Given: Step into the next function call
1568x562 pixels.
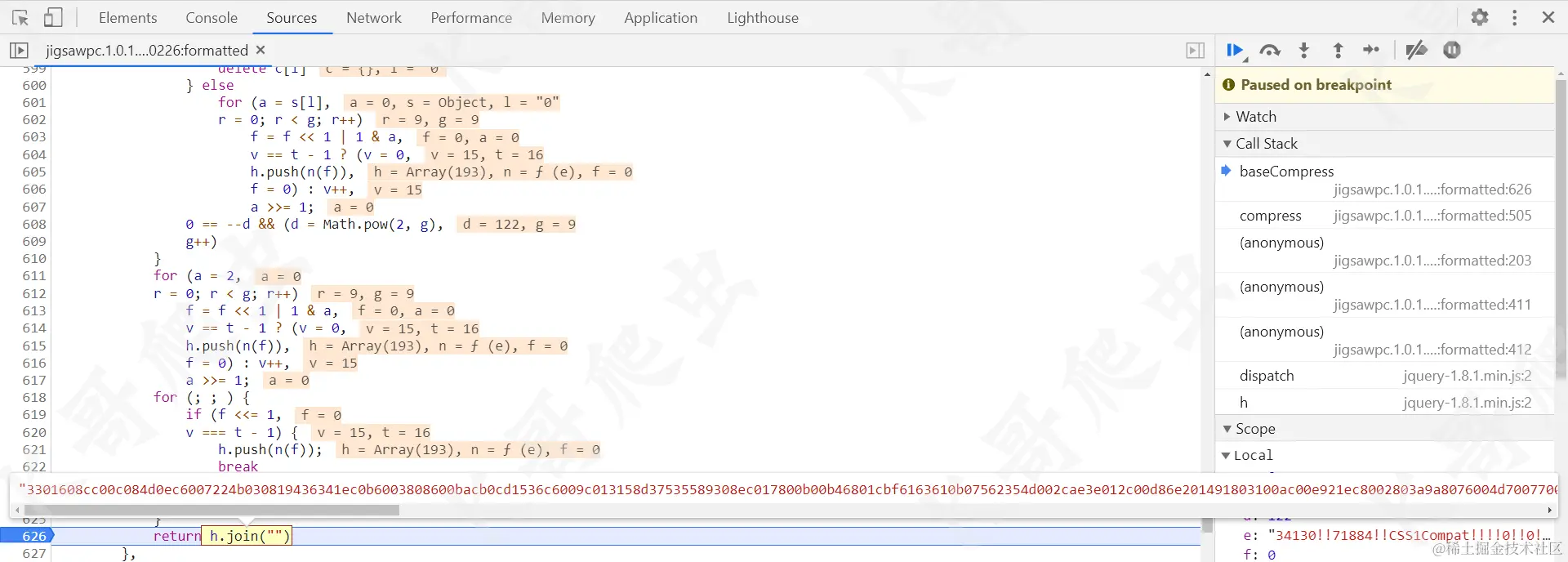Looking at the screenshot, I should click(1304, 51).
